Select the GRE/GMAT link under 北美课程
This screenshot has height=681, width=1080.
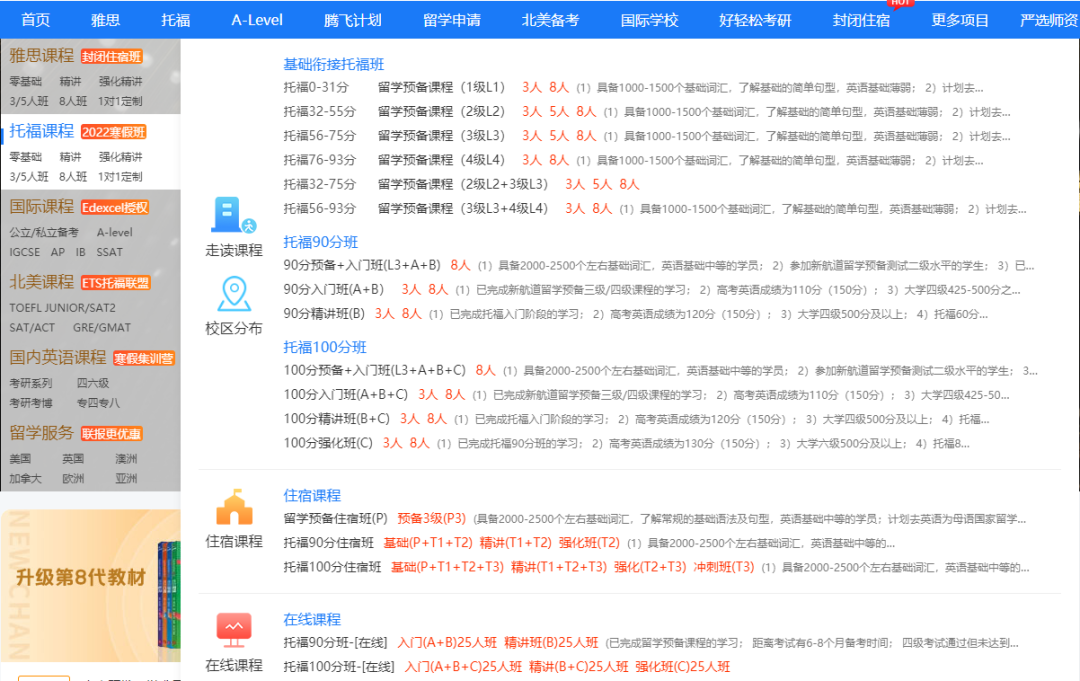pos(102,327)
